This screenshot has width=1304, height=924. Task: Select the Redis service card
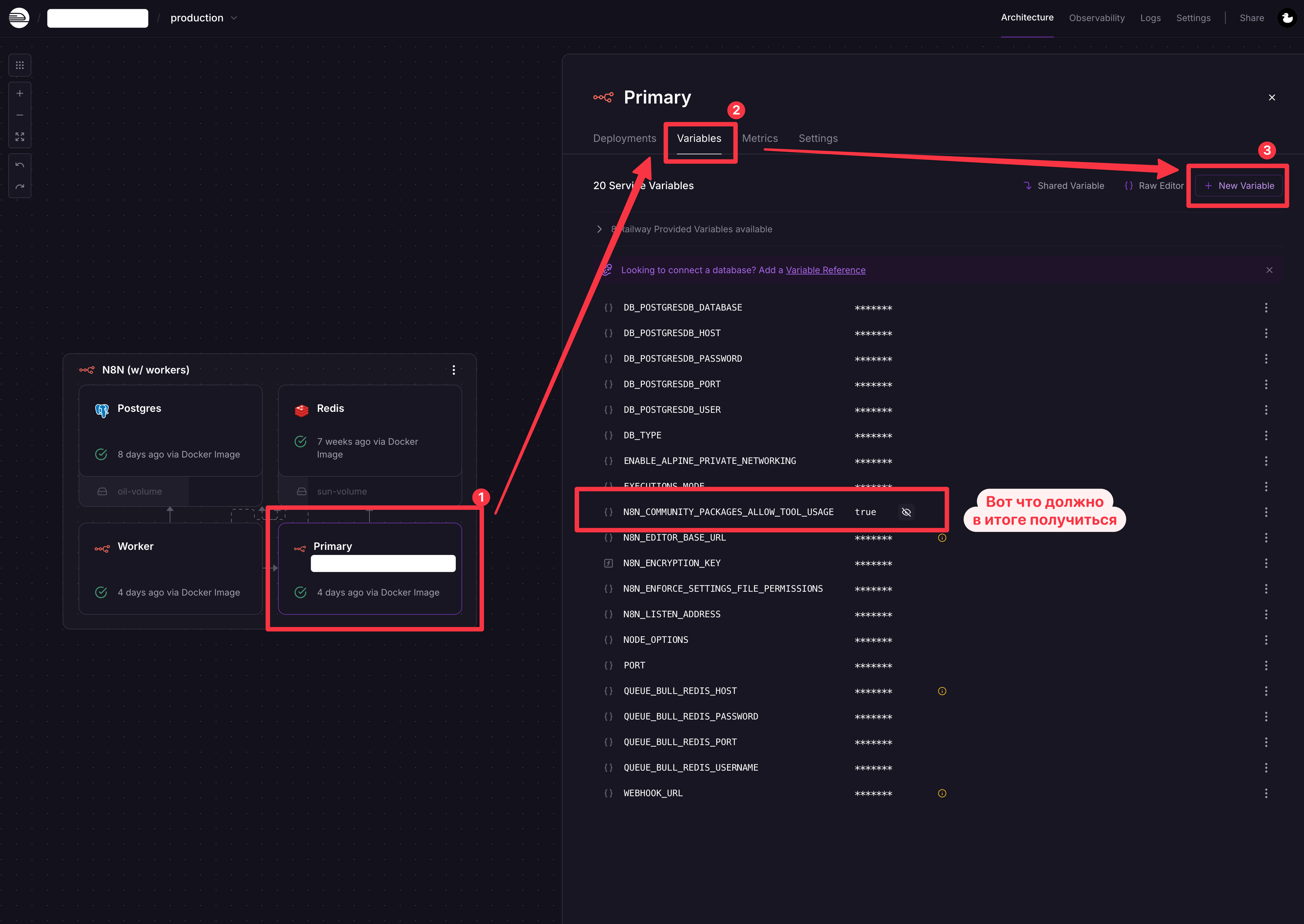click(370, 431)
